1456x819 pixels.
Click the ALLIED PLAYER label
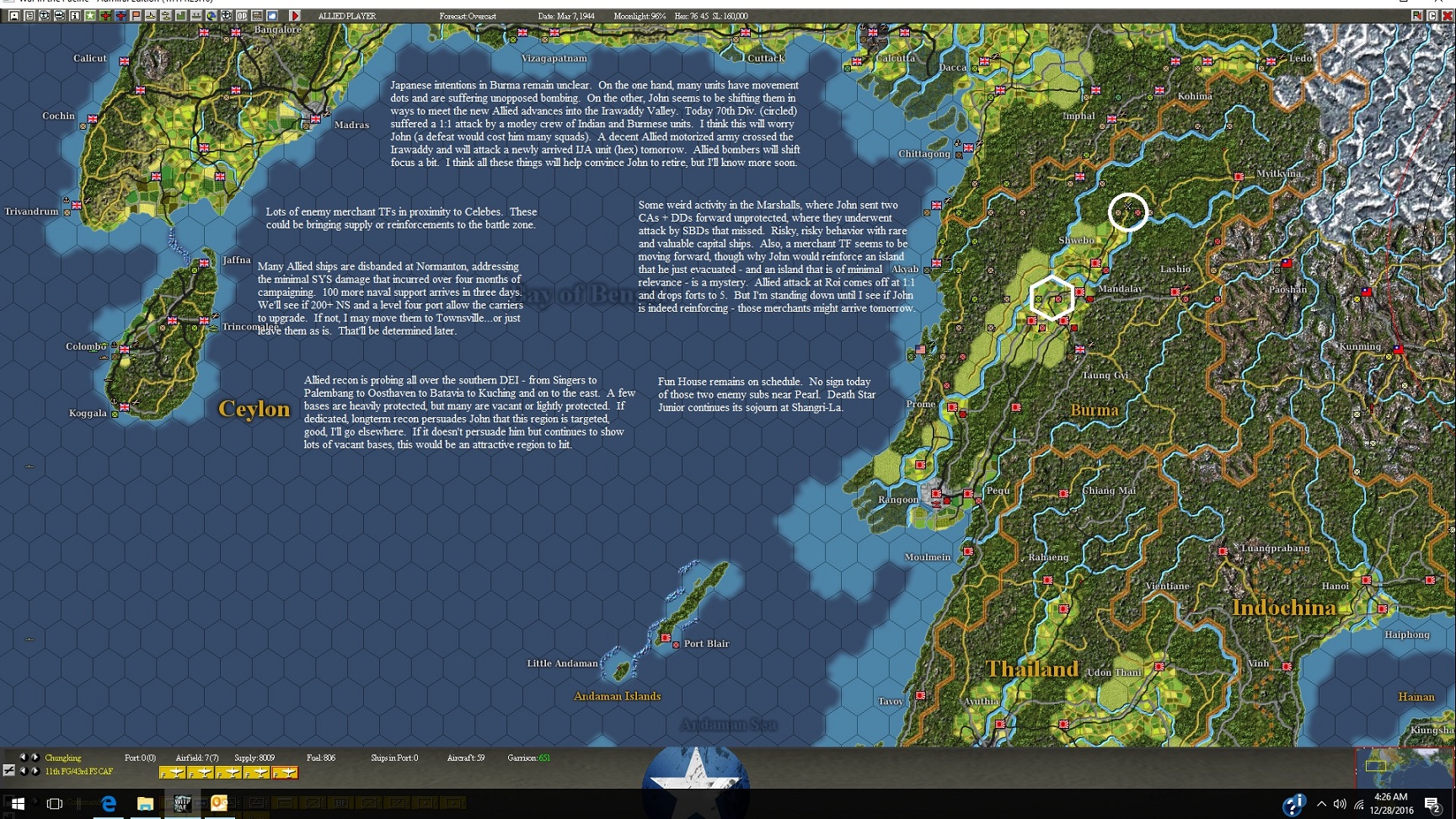347,16
